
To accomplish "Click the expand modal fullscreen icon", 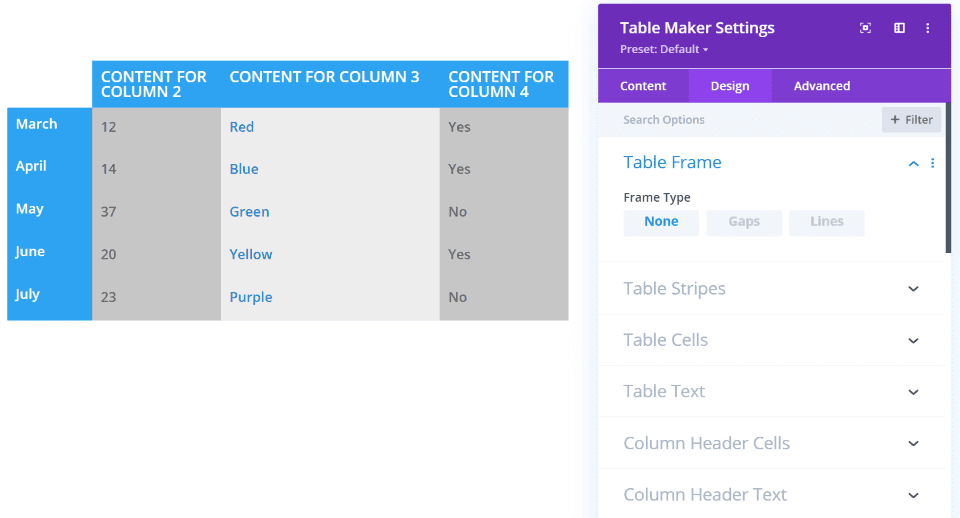I will pos(866,28).
